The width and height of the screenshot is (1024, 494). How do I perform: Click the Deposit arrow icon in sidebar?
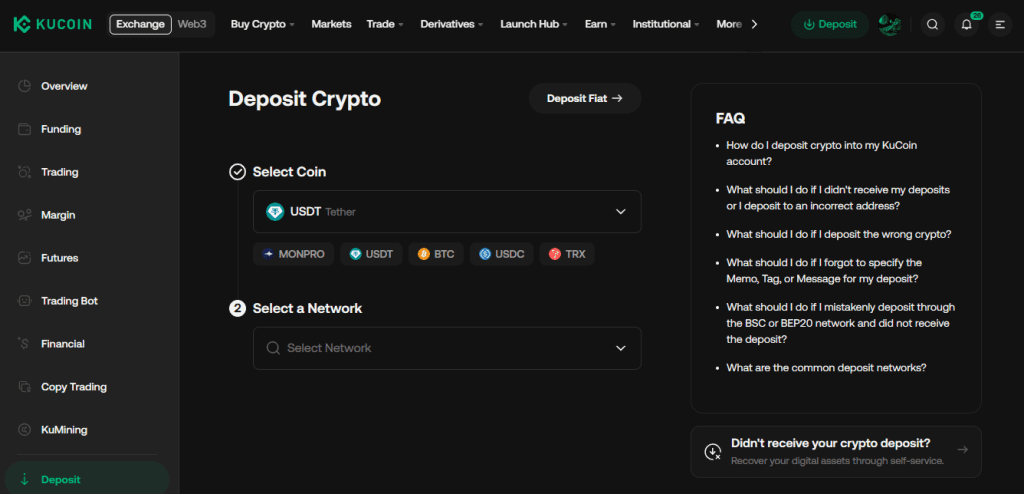(24, 480)
